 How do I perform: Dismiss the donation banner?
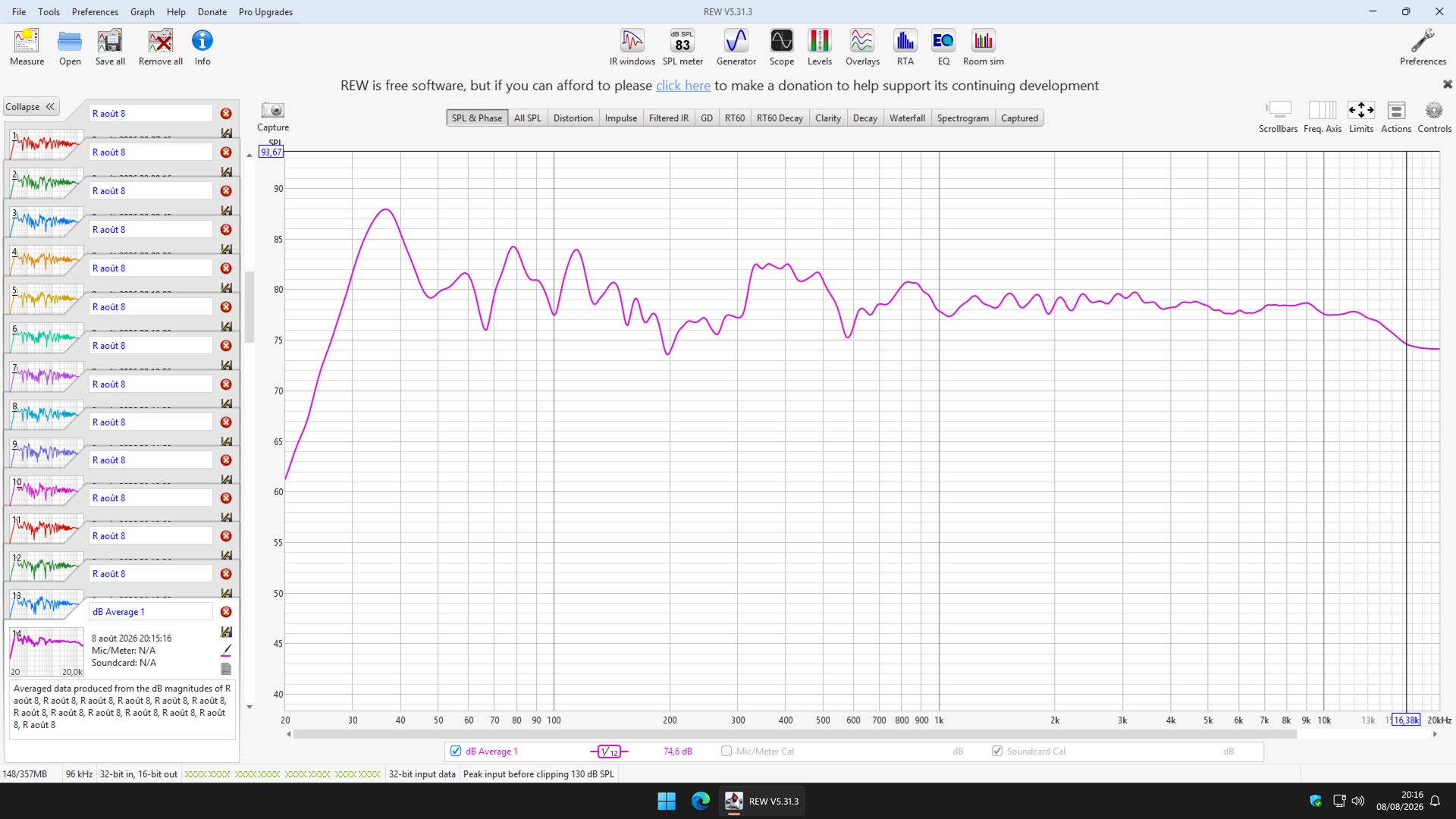click(1447, 84)
